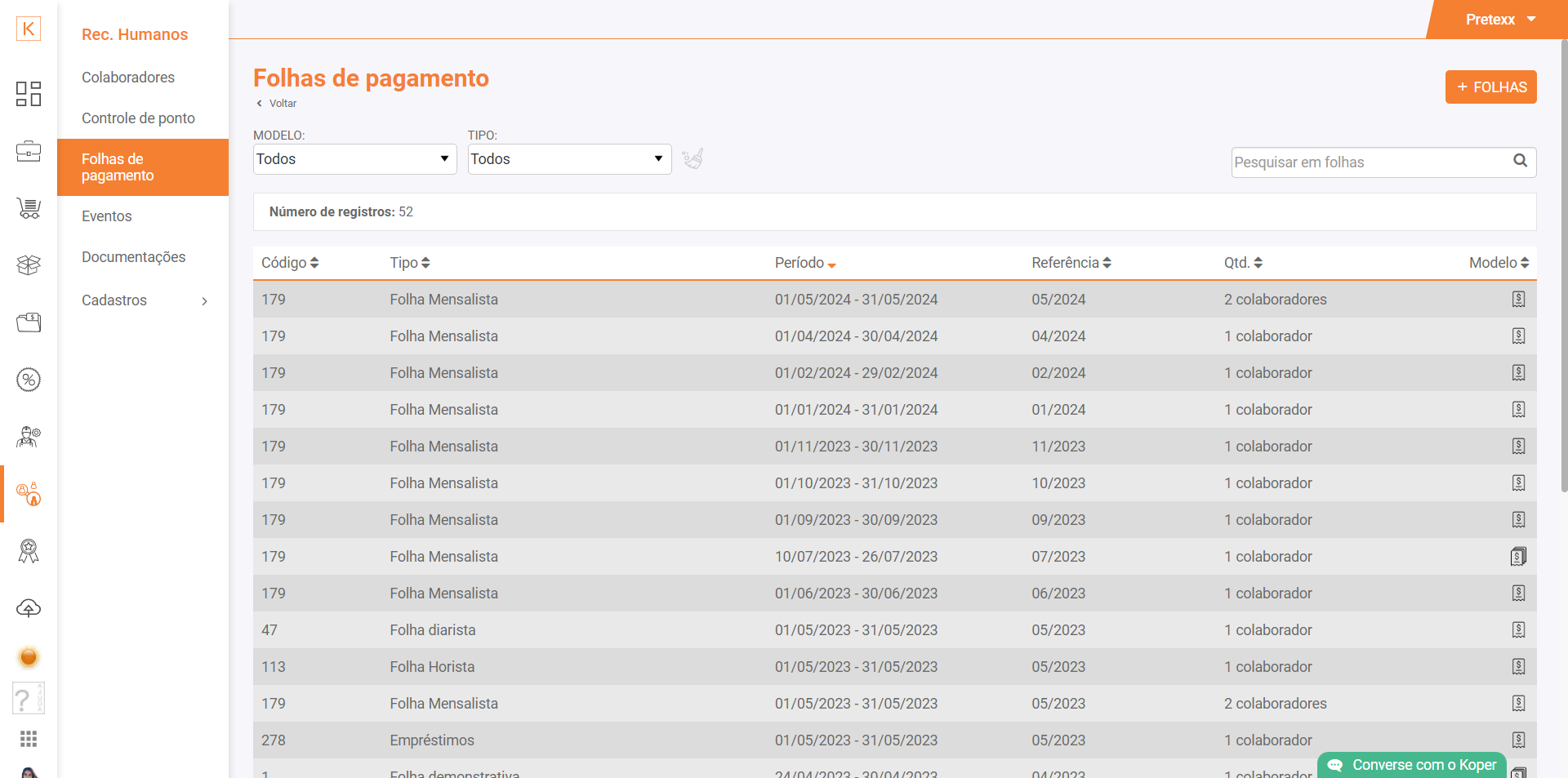Open the Pretexx account dropdown
The width and height of the screenshot is (1568, 778).
[1499, 20]
